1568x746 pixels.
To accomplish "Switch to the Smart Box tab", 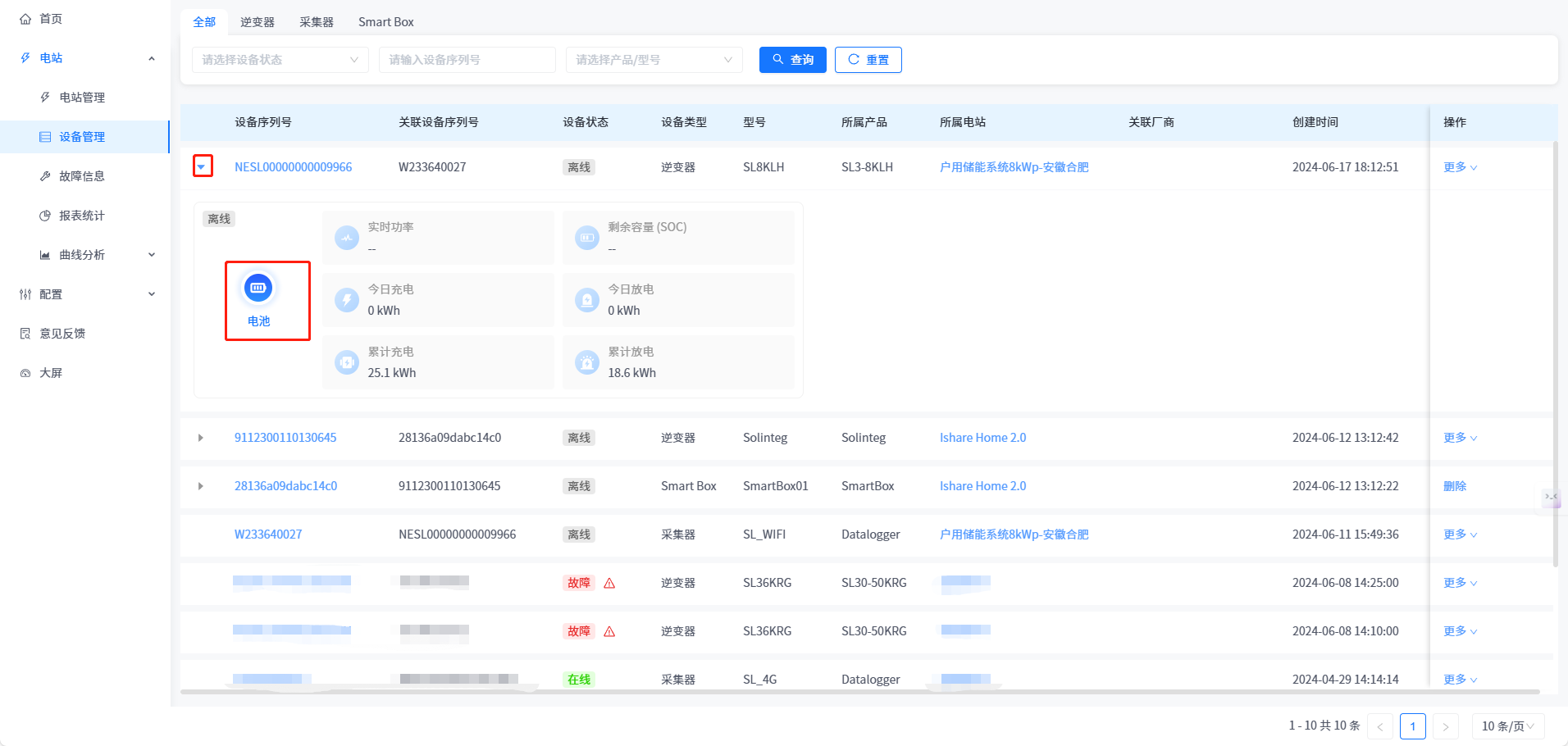I will (x=385, y=22).
